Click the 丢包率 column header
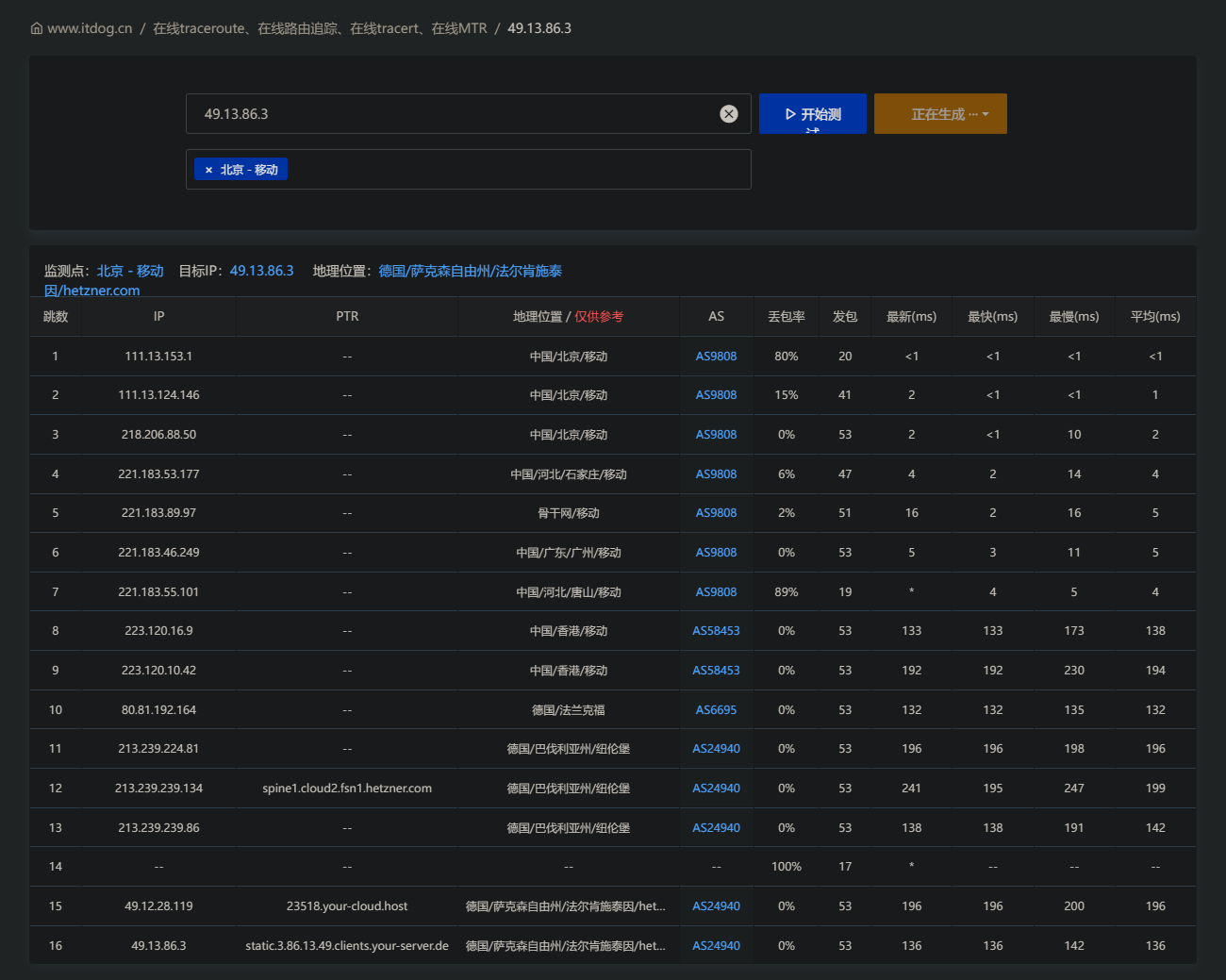1226x980 pixels. (786, 317)
